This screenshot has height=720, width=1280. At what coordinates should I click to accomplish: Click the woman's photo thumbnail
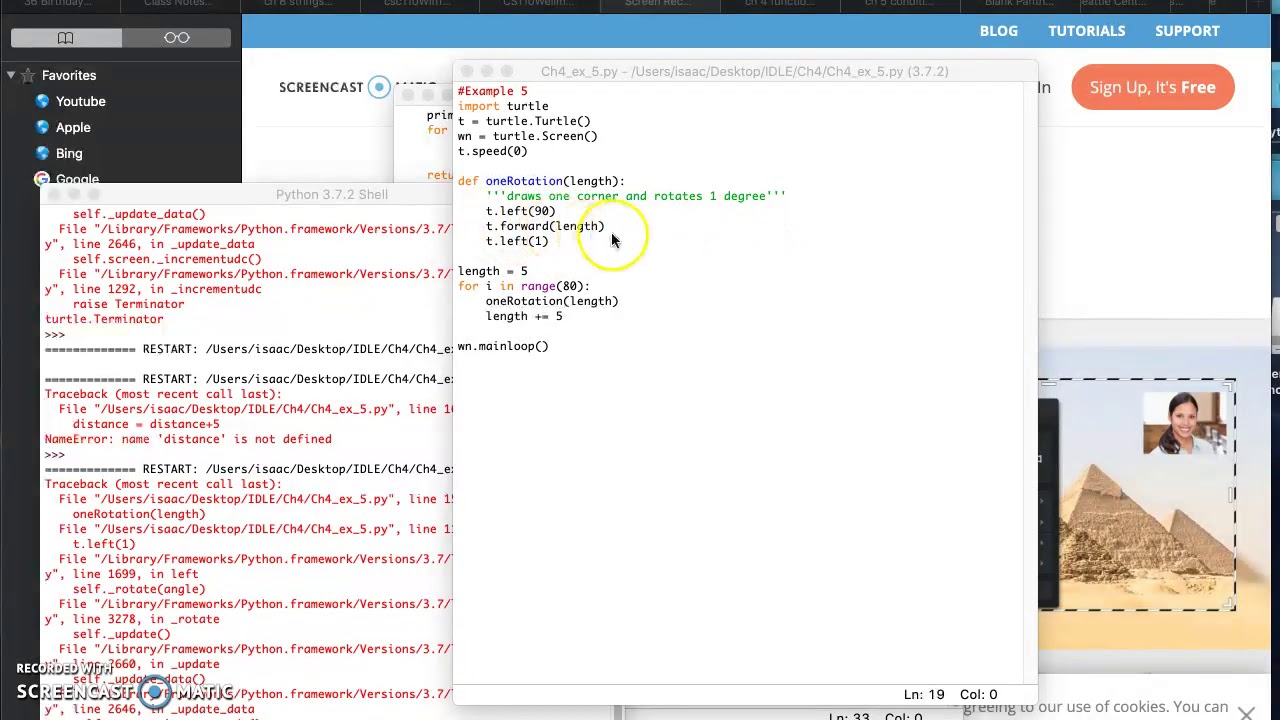click(1185, 423)
